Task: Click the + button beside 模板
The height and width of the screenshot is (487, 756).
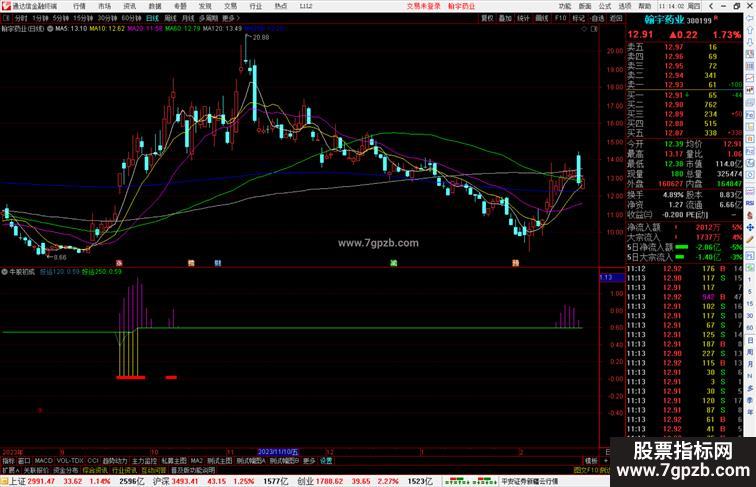Action: coord(606,461)
